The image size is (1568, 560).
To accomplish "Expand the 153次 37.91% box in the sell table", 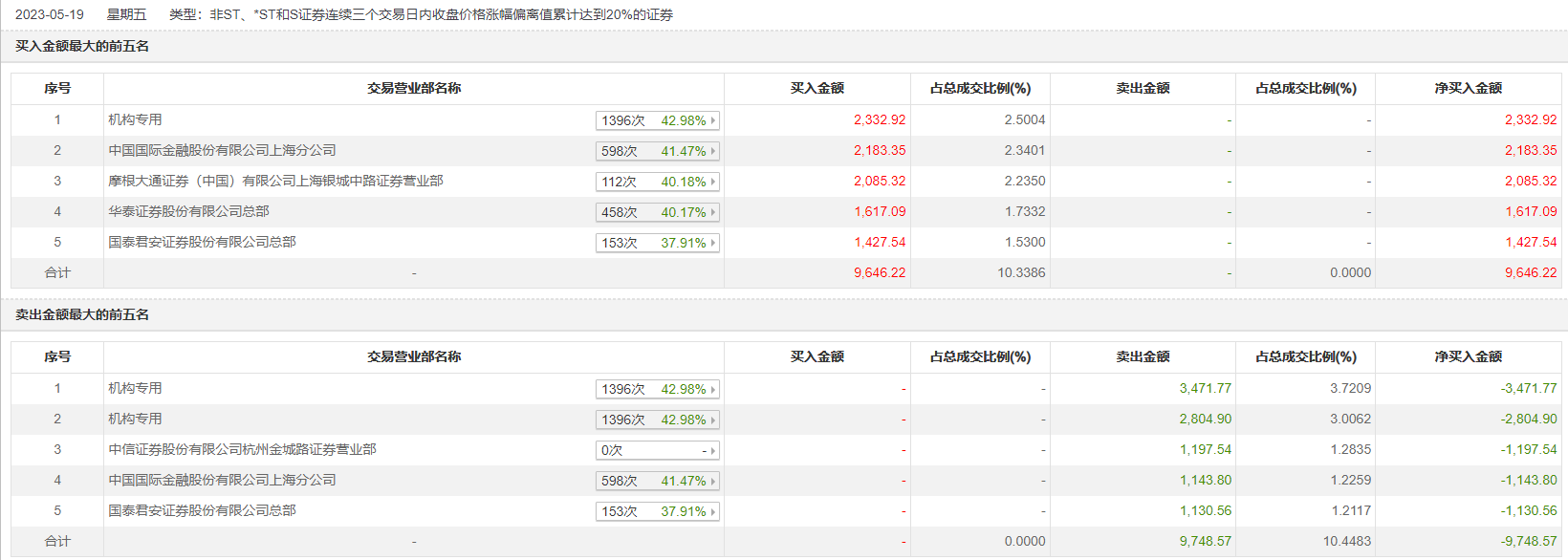I will point(656,511).
